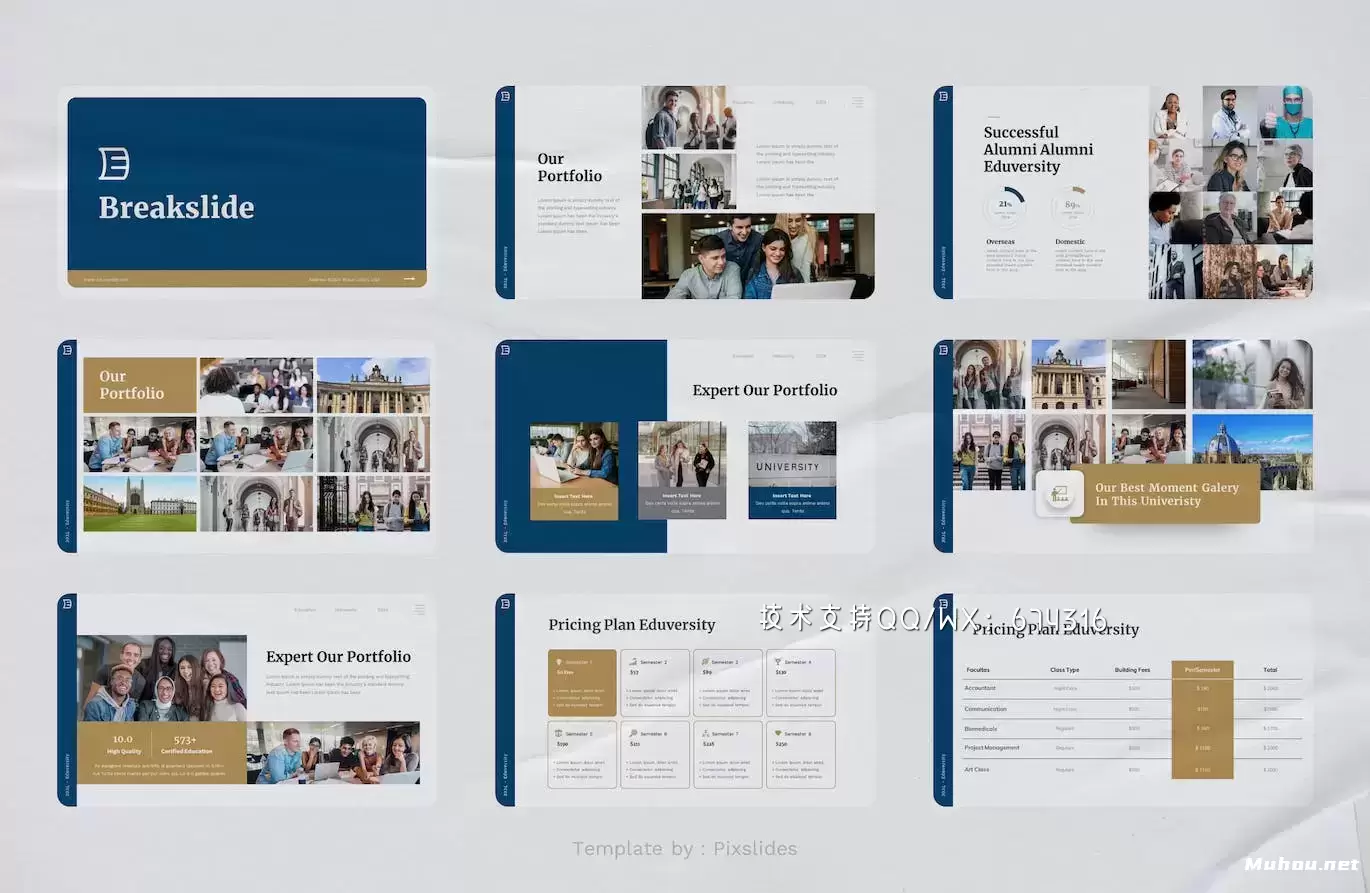The width and height of the screenshot is (1370, 893).
Task: Click the Art Class row label
Action: click(976, 770)
